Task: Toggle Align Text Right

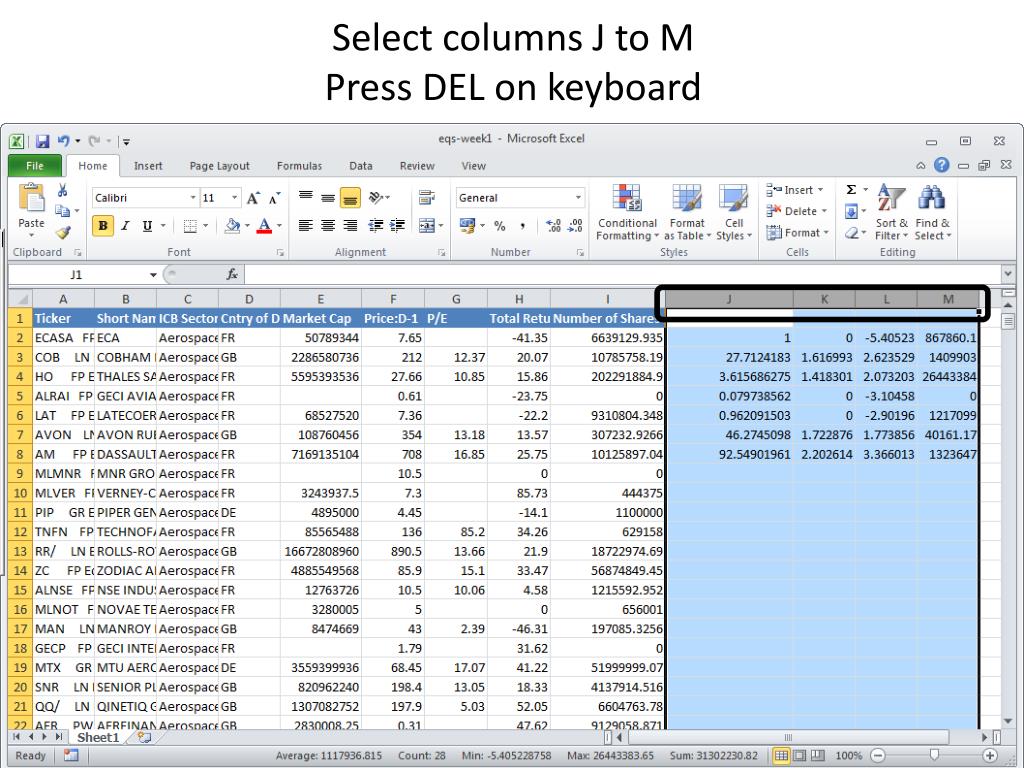Action: (x=351, y=226)
